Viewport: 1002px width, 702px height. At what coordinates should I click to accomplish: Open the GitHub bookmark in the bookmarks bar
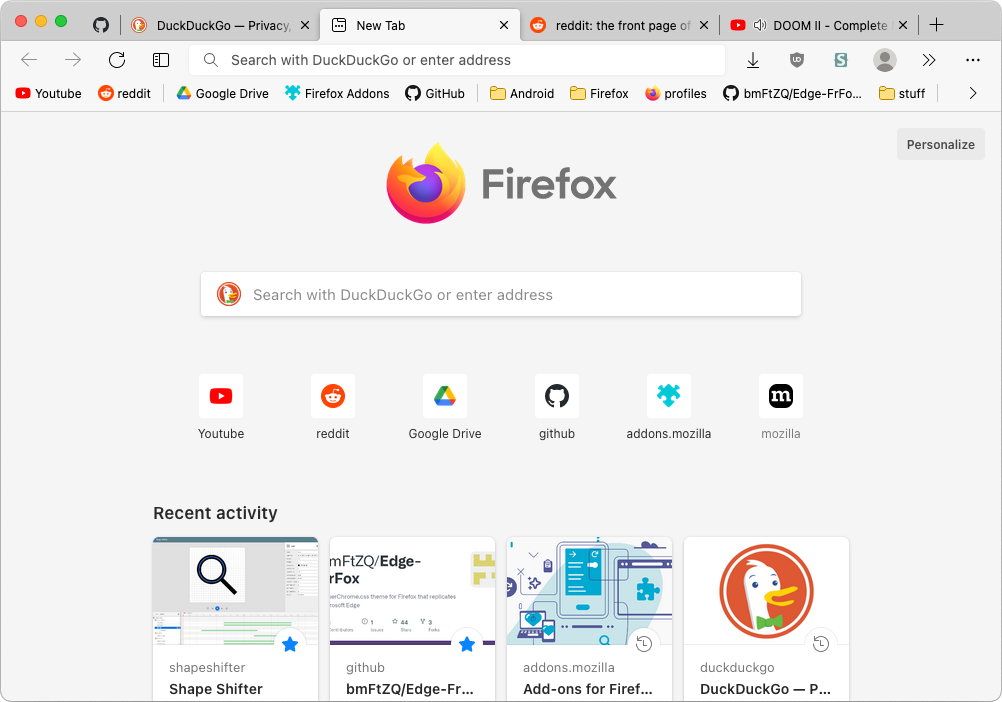[x=435, y=93]
